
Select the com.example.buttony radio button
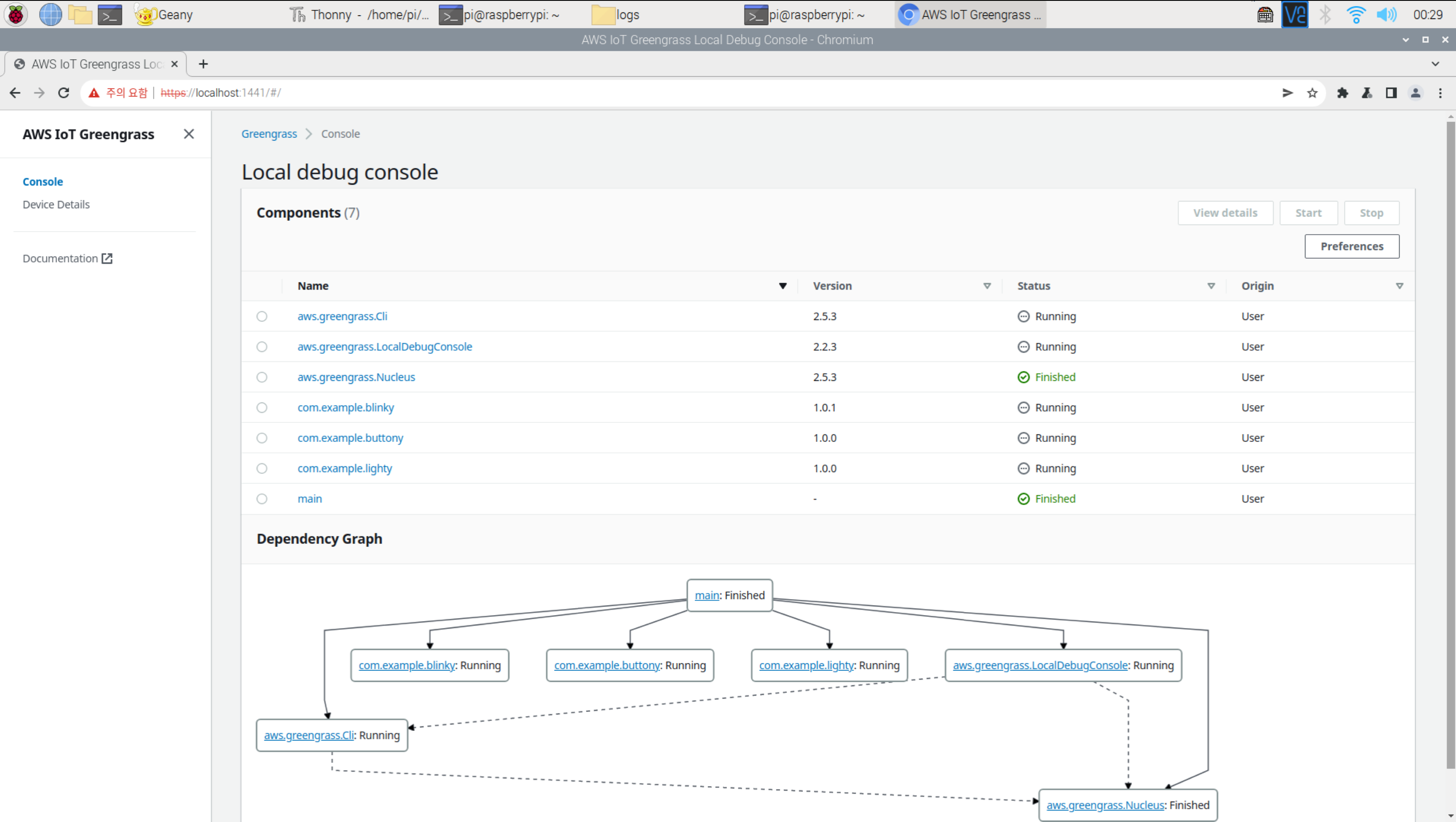[x=262, y=438]
